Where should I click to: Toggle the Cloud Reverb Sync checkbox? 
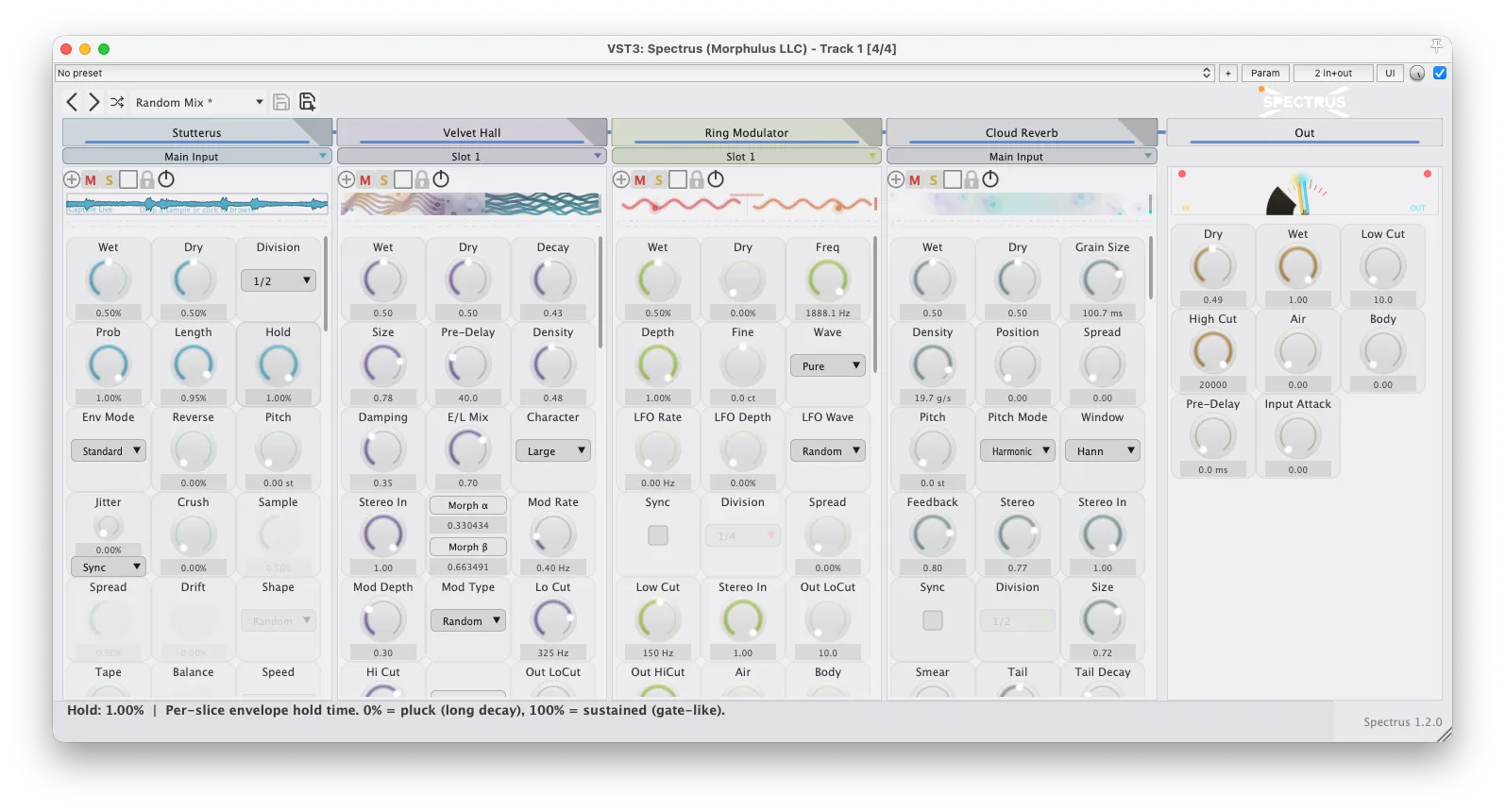tap(933, 620)
